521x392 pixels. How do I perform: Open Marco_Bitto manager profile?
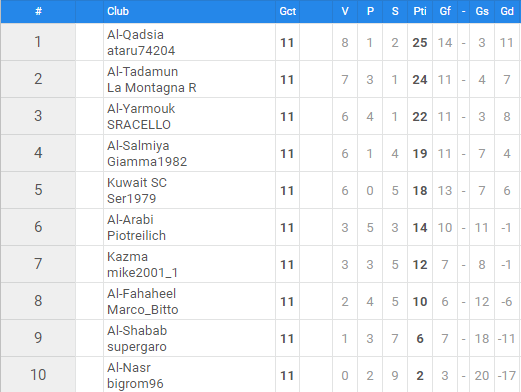143,310
